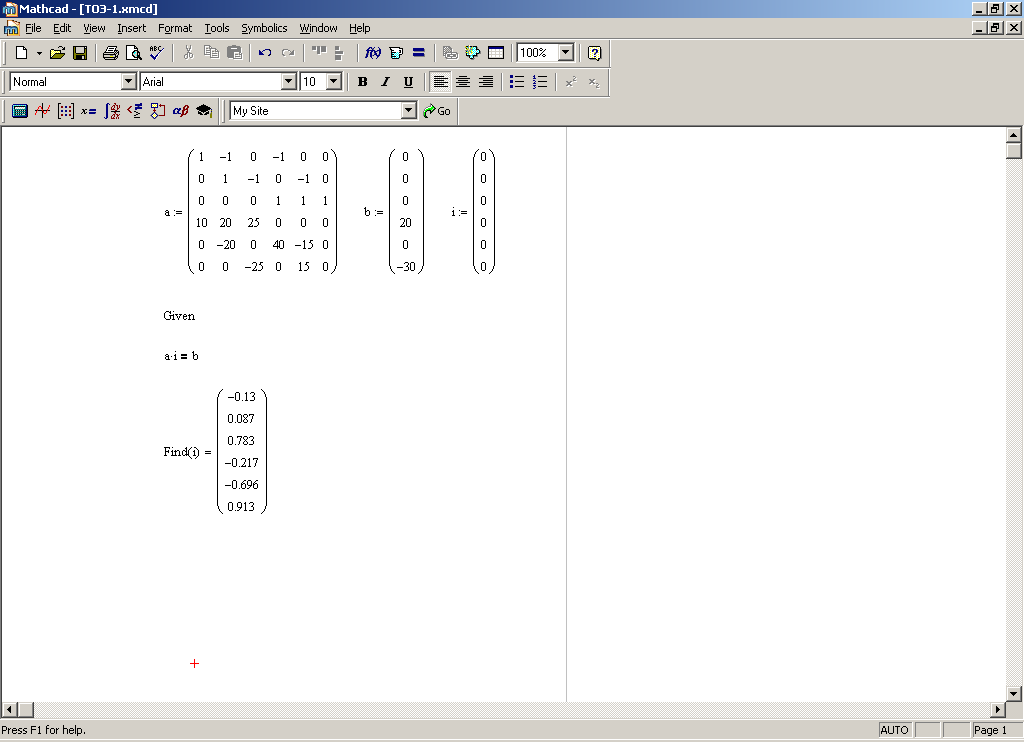1024x742 pixels.
Task: Open the New worksheet template dropdown arrow
Action: pos(39,53)
